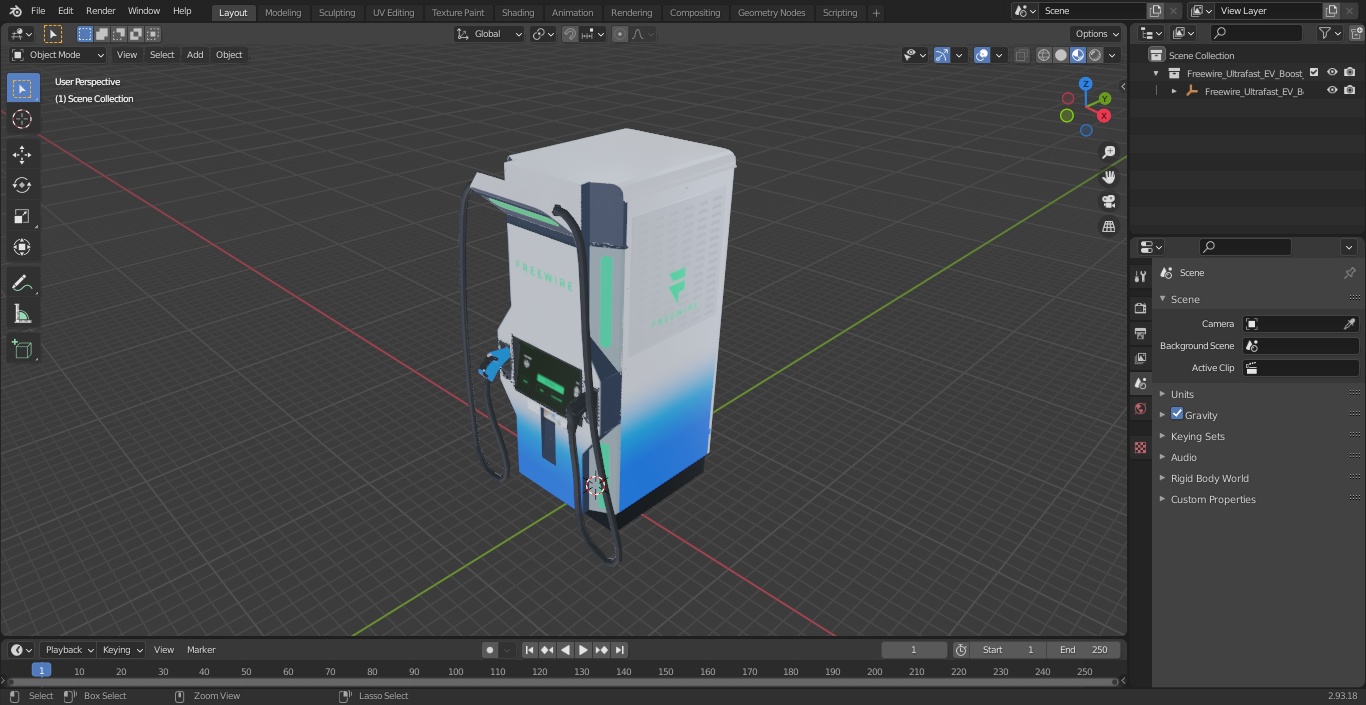Open the Object Mode dropdown

[x=58, y=55]
